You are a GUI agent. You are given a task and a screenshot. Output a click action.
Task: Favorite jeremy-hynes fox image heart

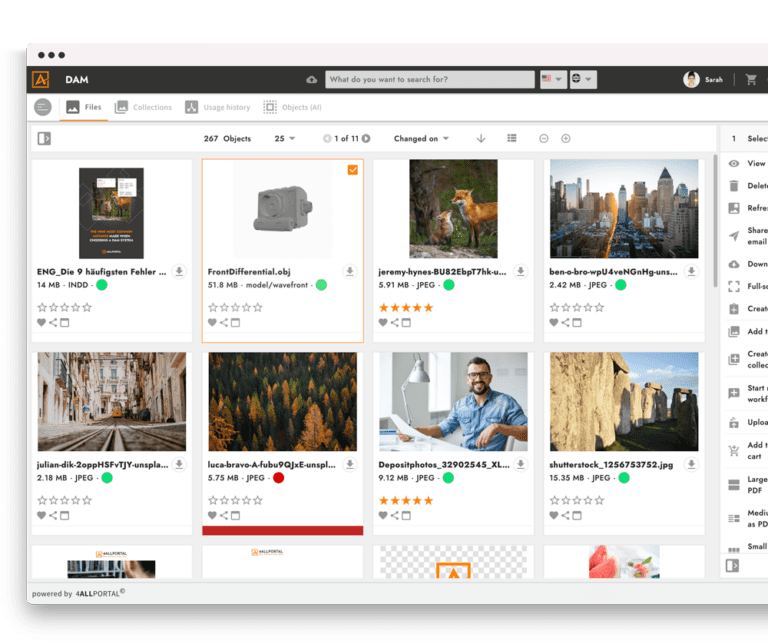coord(383,323)
